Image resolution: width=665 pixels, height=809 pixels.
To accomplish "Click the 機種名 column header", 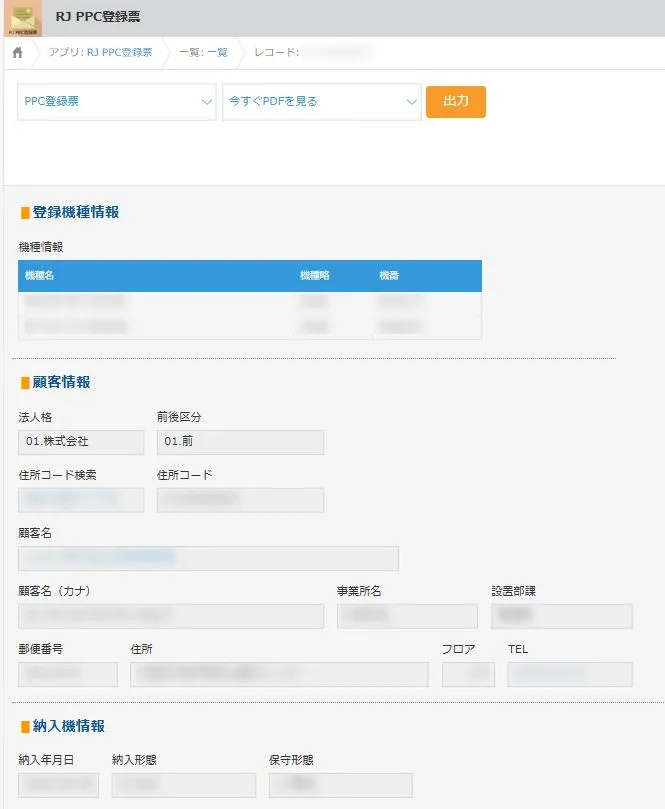I will pyautogui.click(x=40, y=276).
